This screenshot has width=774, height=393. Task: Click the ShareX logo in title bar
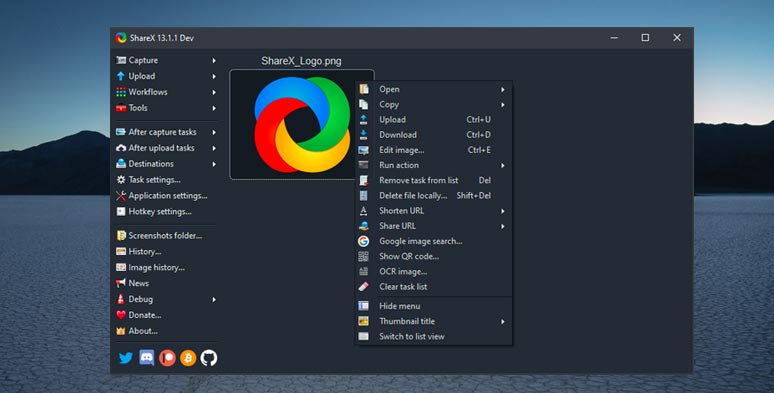point(121,38)
